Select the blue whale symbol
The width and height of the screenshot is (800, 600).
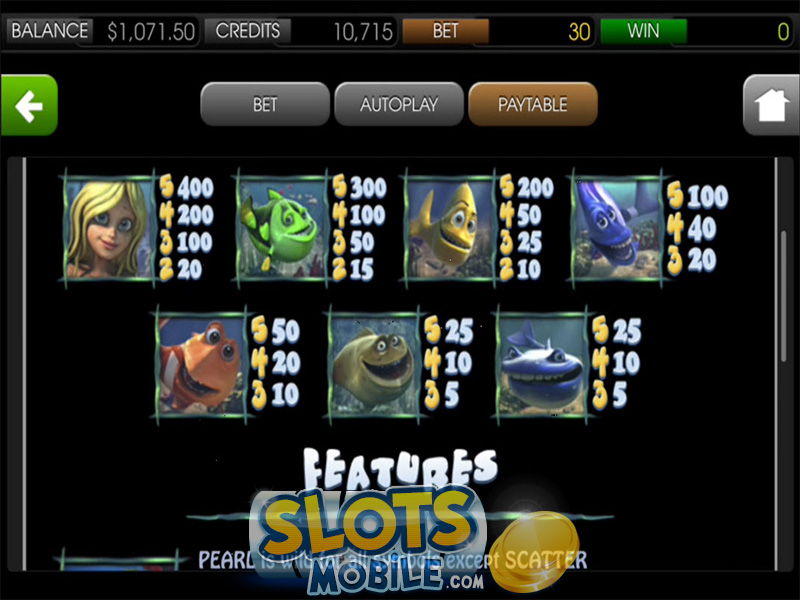[x=542, y=365]
